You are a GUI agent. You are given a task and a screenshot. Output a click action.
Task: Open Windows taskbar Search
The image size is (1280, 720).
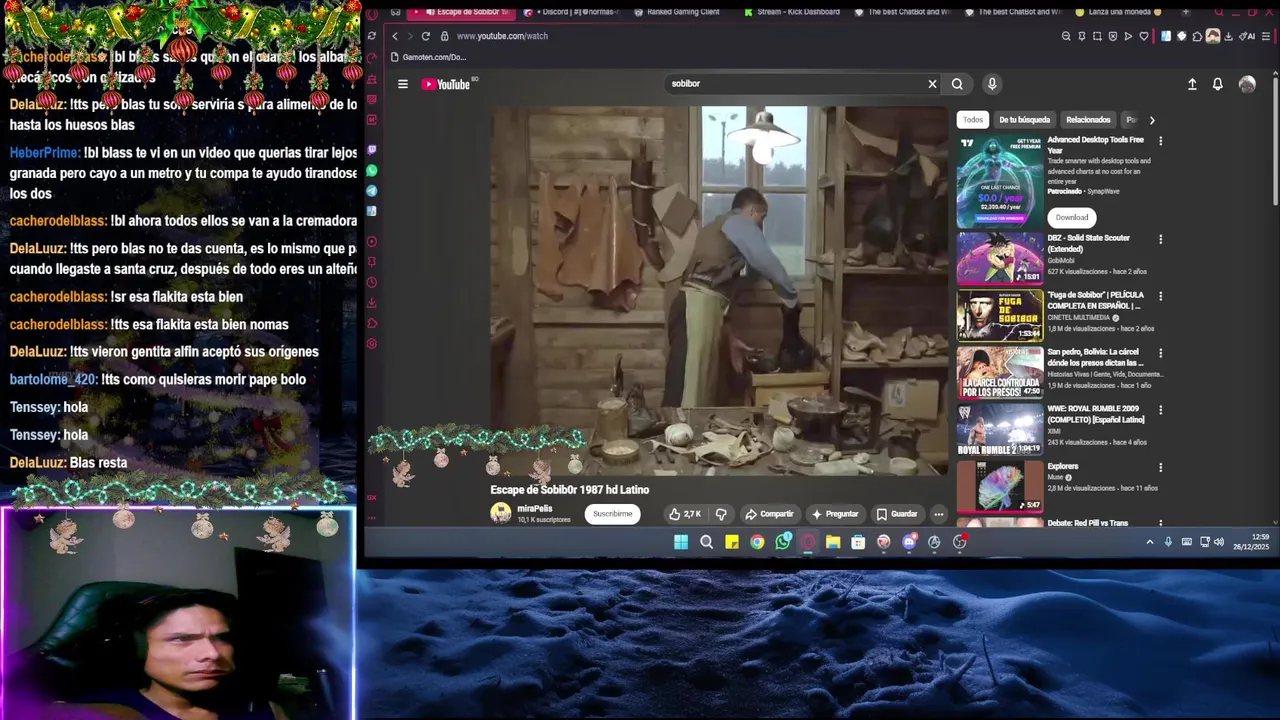[x=706, y=542]
